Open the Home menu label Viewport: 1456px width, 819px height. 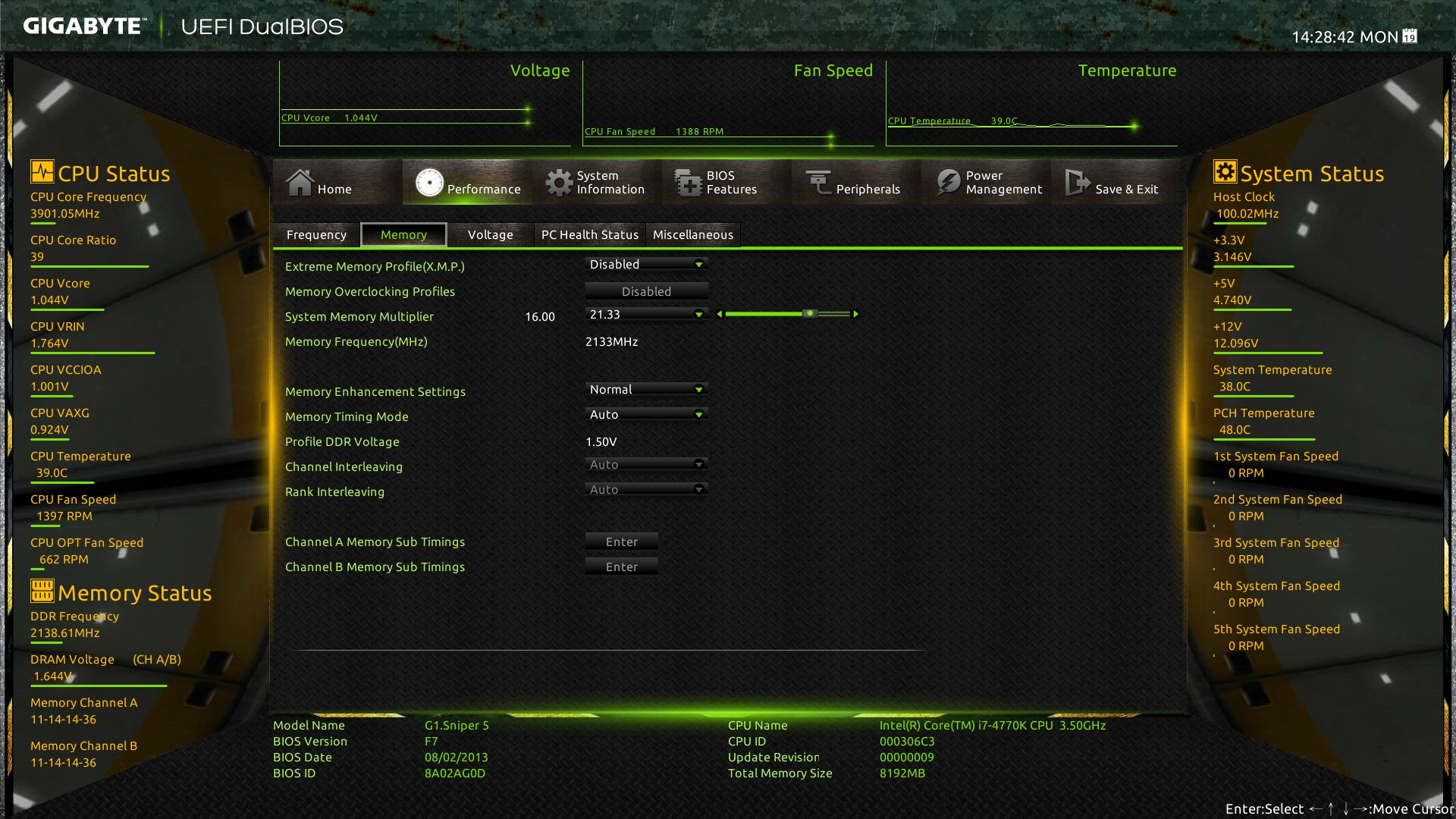[x=334, y=189]
